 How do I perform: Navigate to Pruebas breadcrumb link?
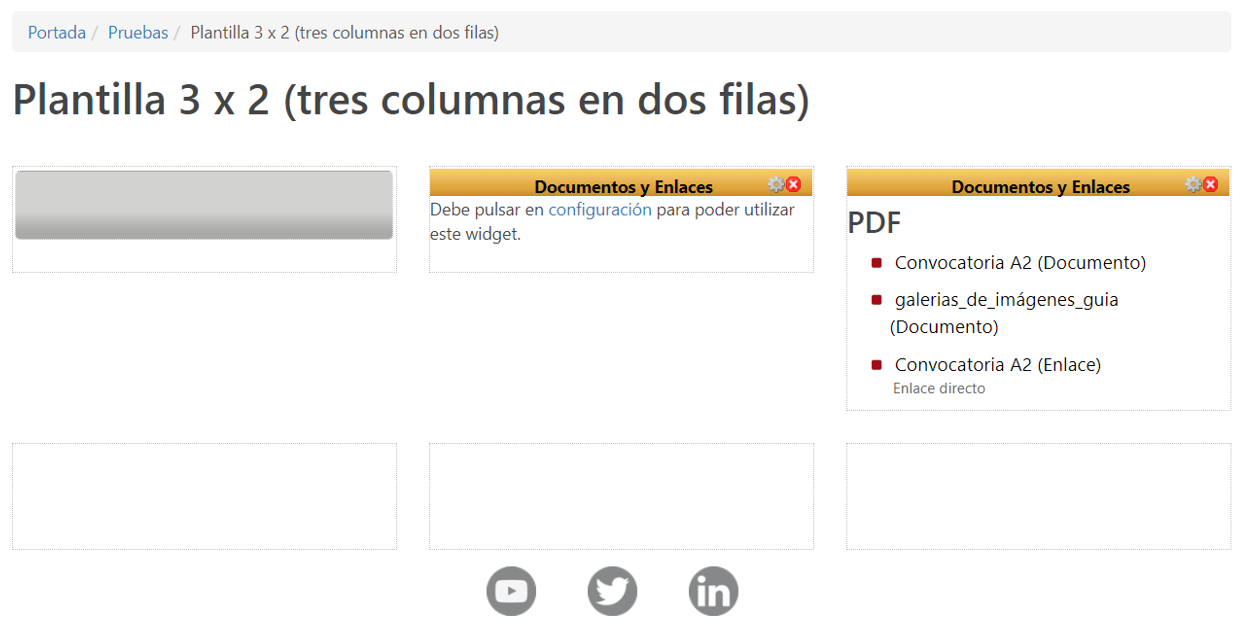pyautogui.click(x=138, y=32)
